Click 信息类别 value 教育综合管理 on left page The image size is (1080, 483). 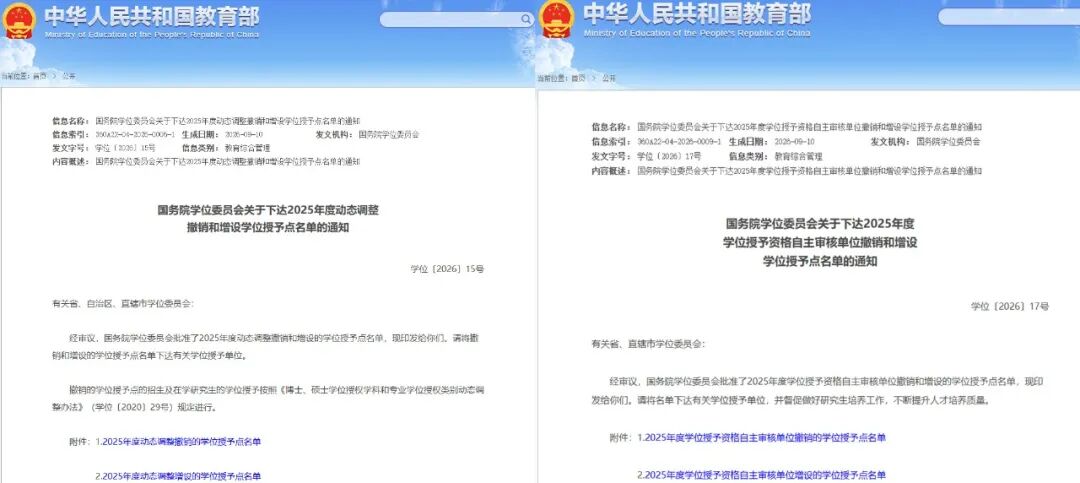click(x=248, y=148)
